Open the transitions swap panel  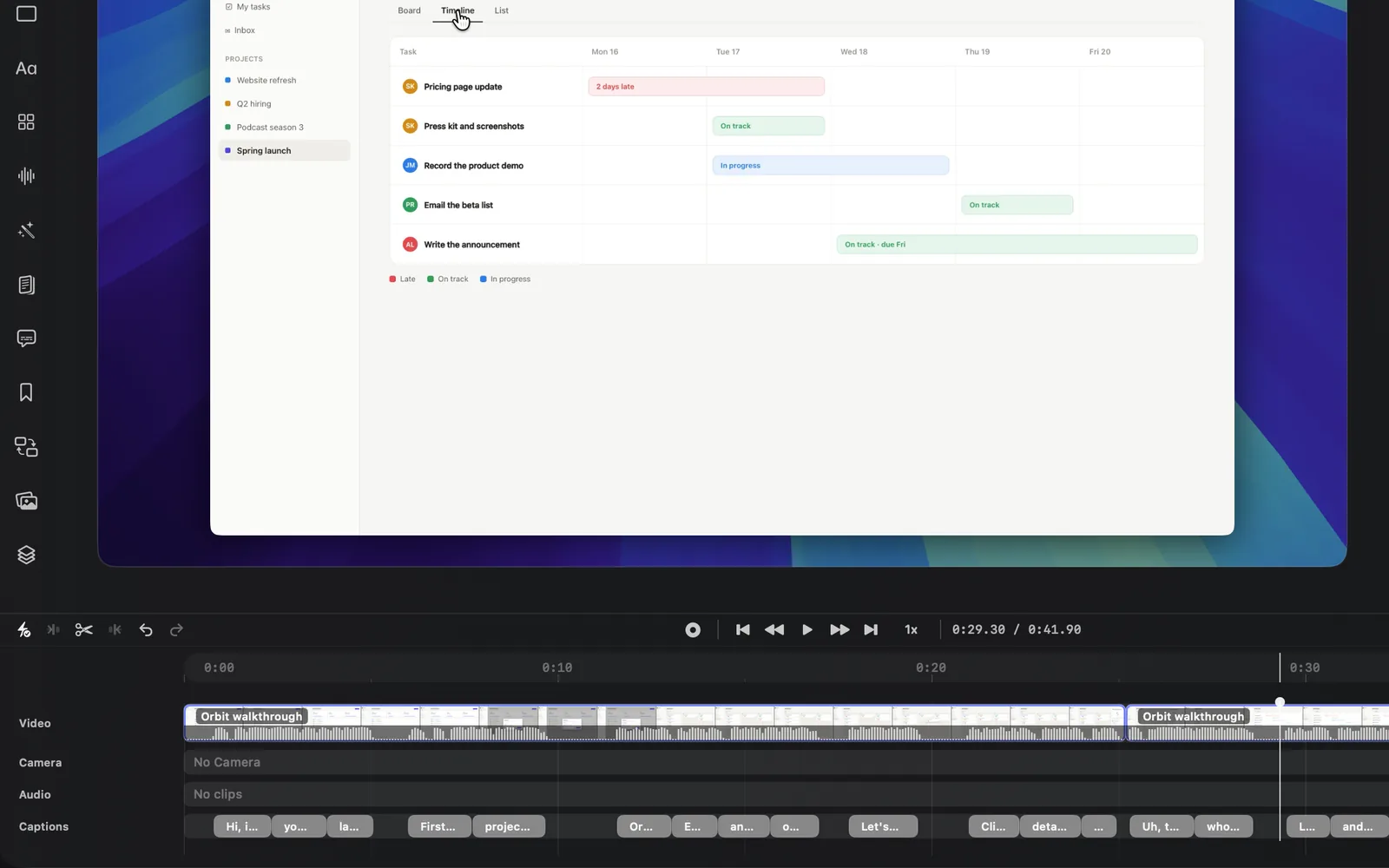[x=26, y=447]
